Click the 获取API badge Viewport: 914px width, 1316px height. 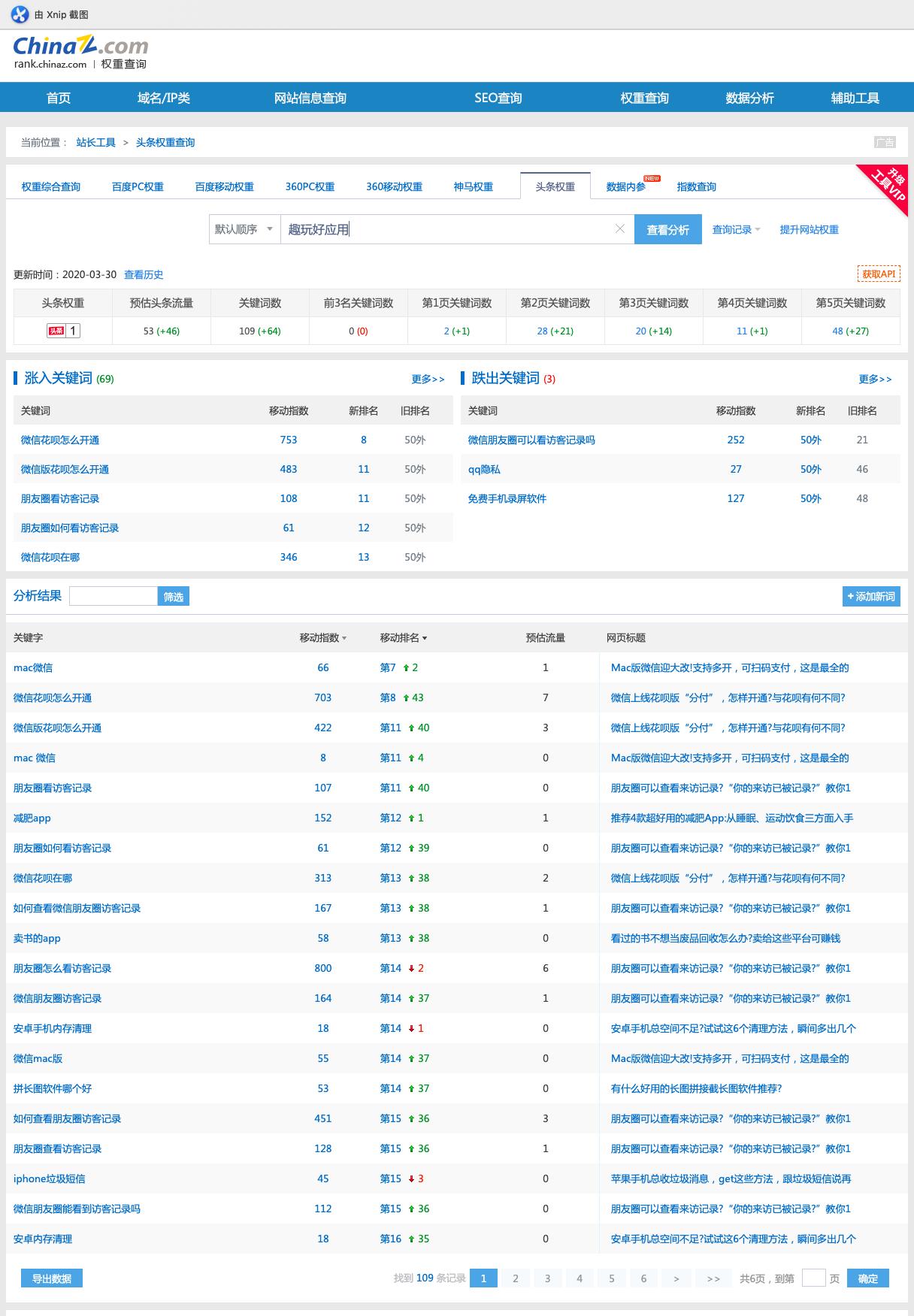pyautogui.click(x=878, y=274)
